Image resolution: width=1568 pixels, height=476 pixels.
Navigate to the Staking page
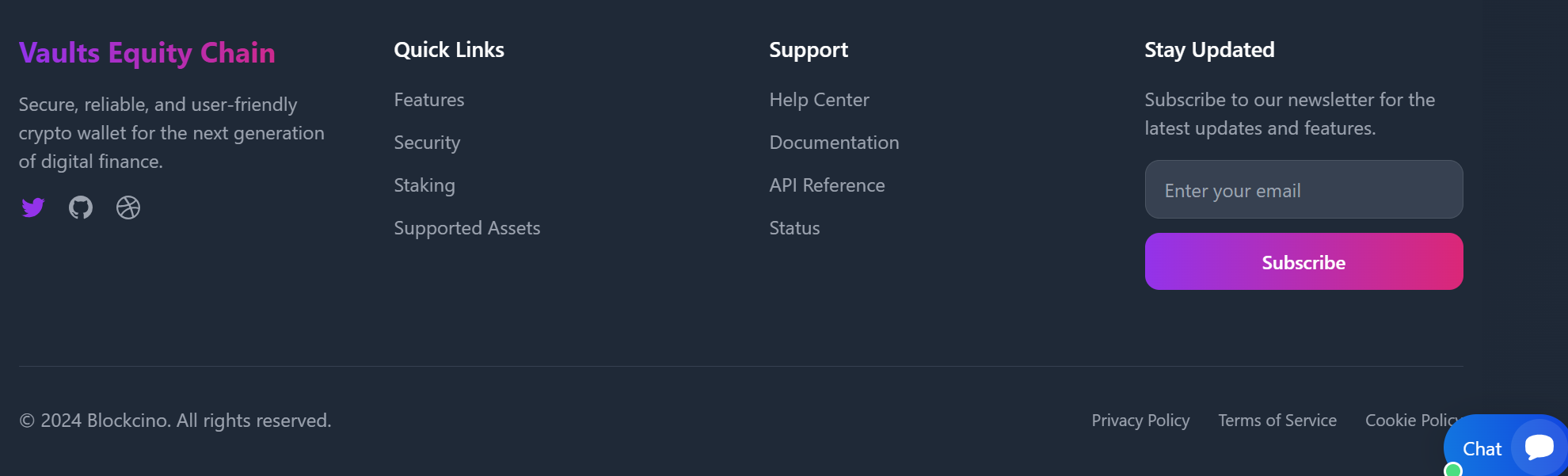point(424,185)
